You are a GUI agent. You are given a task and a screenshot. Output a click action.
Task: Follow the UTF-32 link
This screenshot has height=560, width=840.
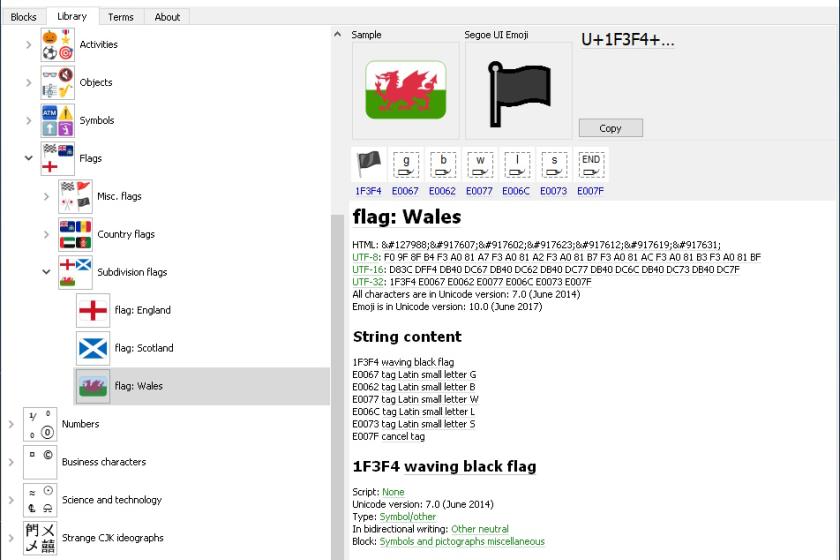tap(368, 282)
